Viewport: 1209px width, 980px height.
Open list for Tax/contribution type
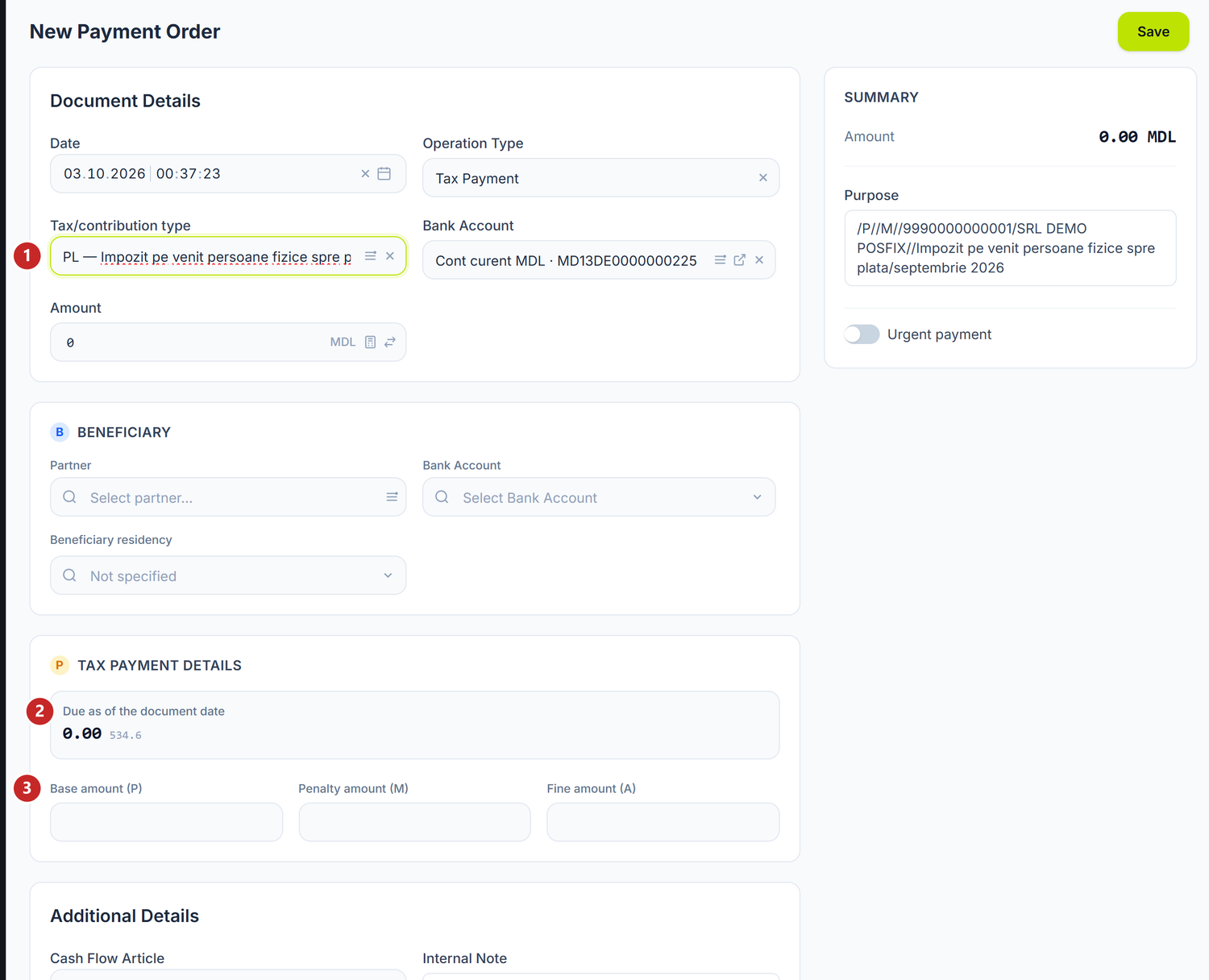point(371,256)
